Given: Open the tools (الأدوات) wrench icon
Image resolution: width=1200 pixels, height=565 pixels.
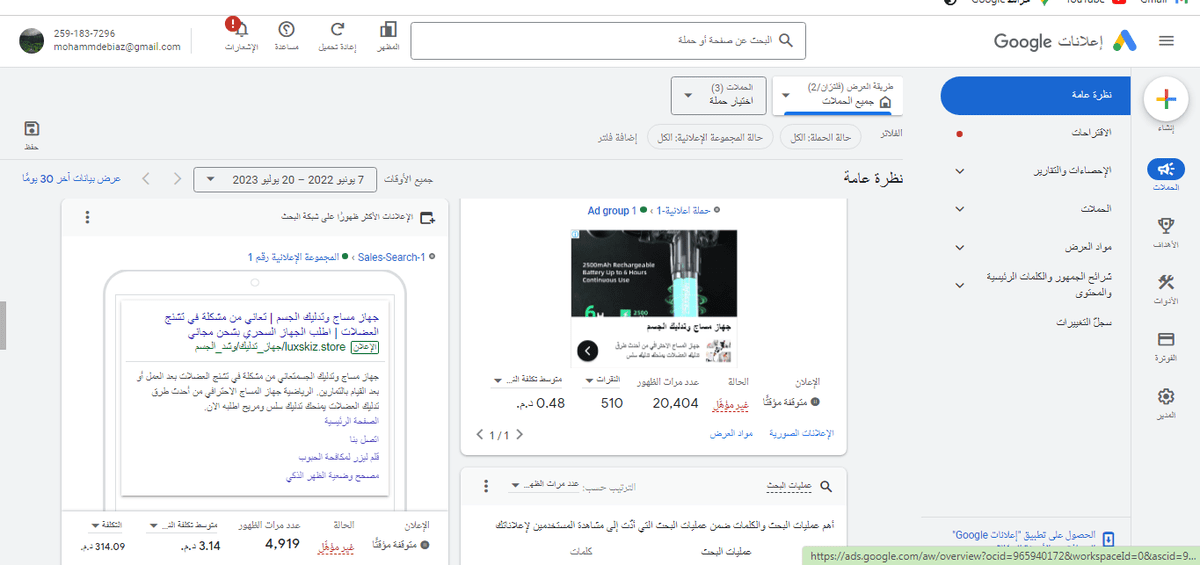Looking at the screenshot, I should 1165,282.
